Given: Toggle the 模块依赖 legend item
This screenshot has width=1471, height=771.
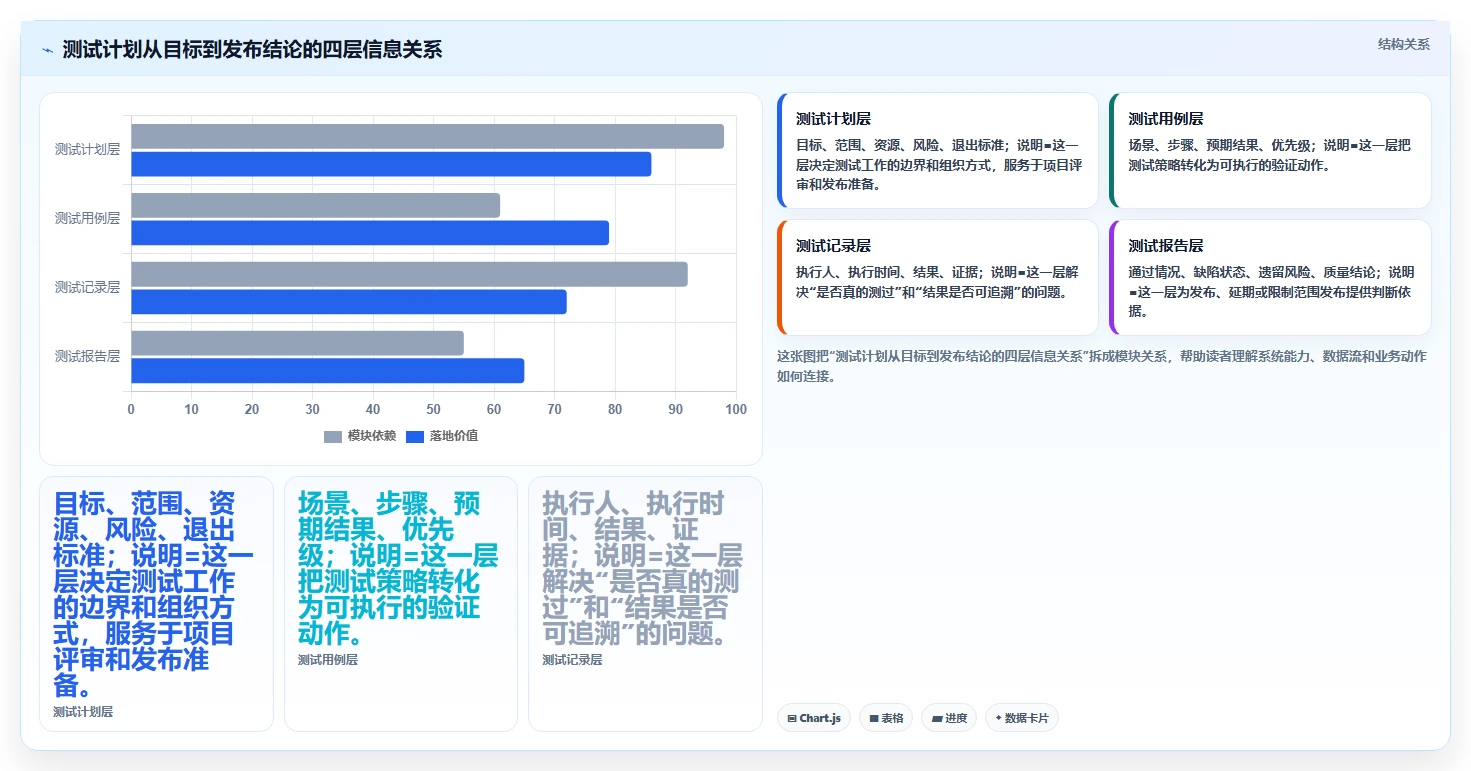Looking at the screenshot, I should (360, 436).
